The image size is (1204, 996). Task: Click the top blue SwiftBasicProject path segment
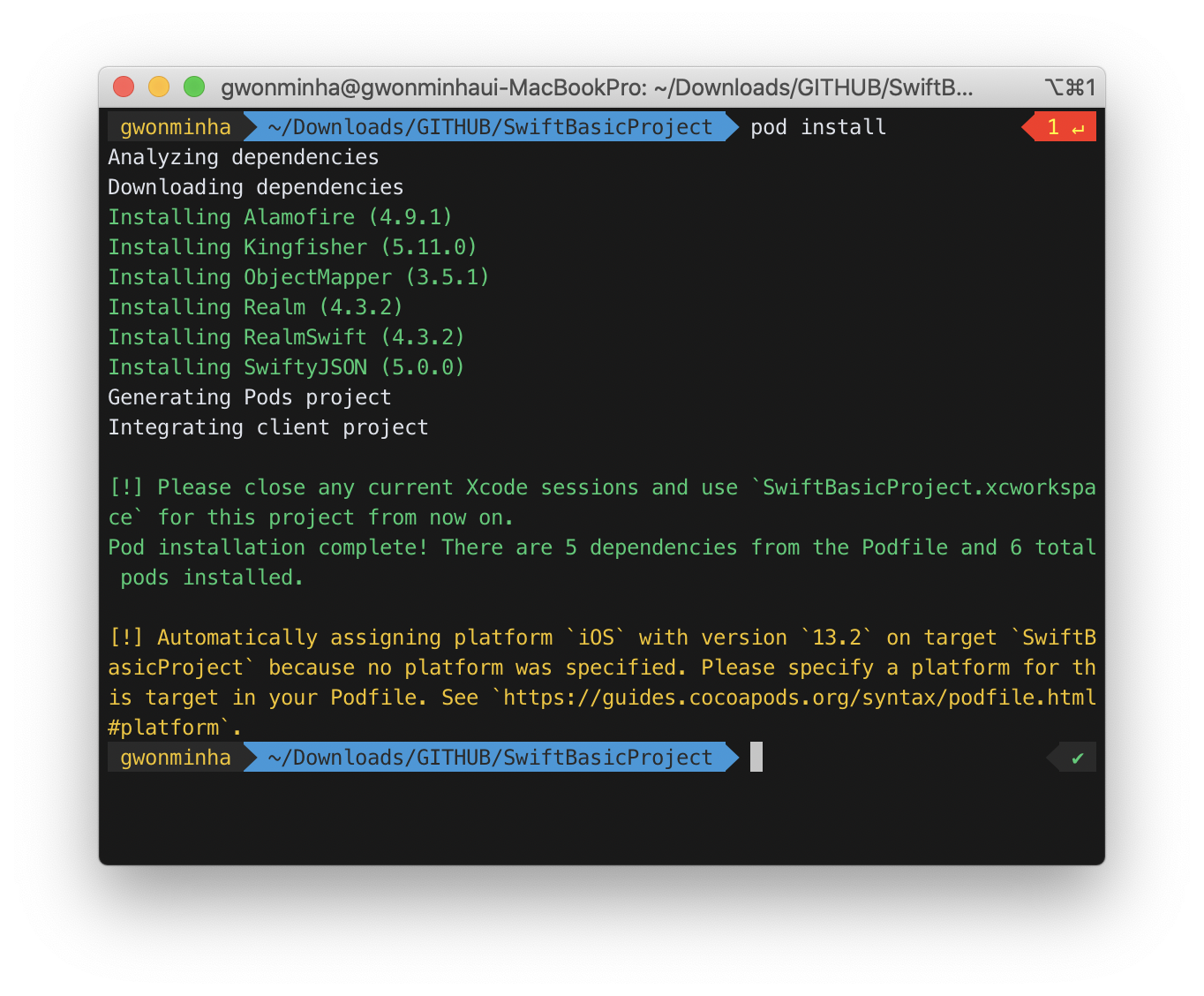[490, 127]
